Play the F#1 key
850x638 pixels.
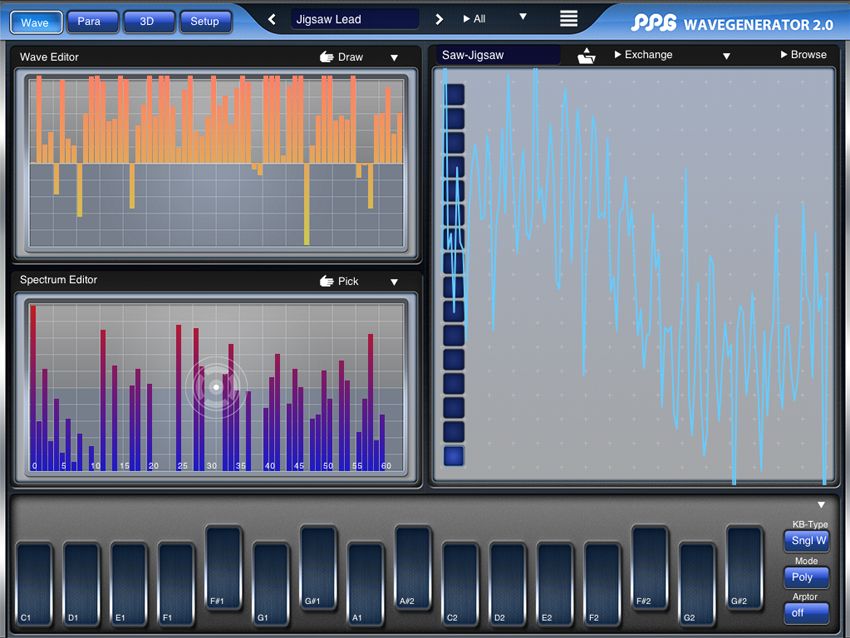pyautogui.click(x=224, y=568)
